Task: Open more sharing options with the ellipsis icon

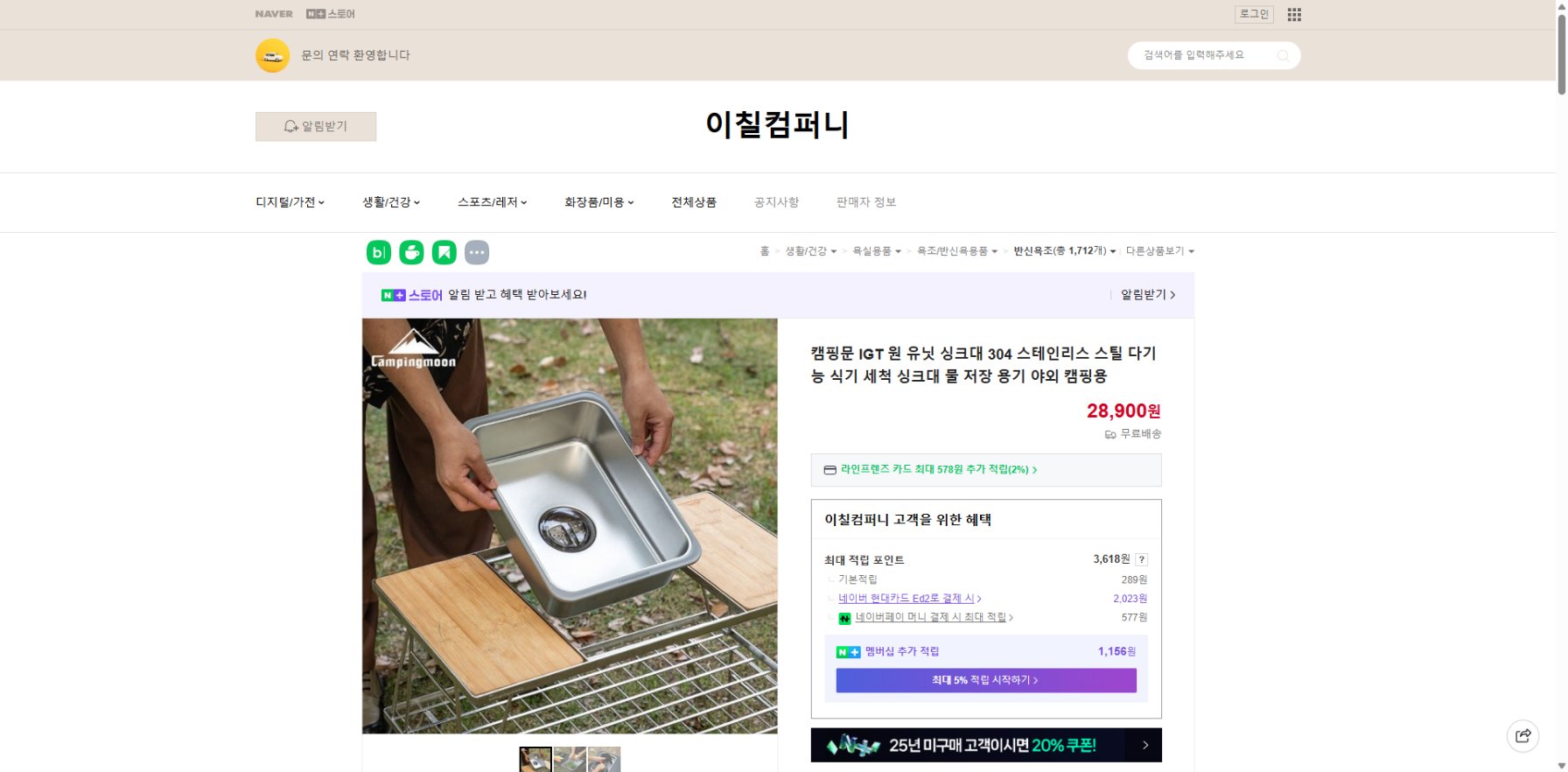Action: pos(477,252)
